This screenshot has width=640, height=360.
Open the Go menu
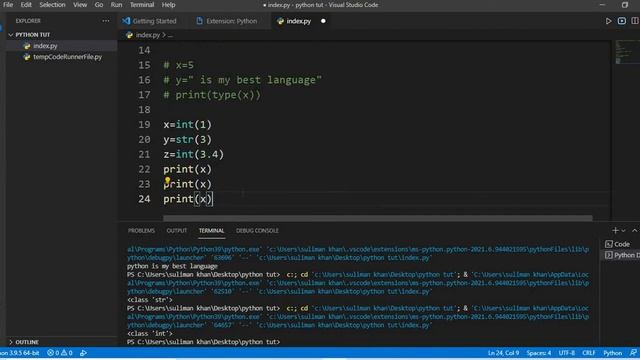tap(99, 5)
